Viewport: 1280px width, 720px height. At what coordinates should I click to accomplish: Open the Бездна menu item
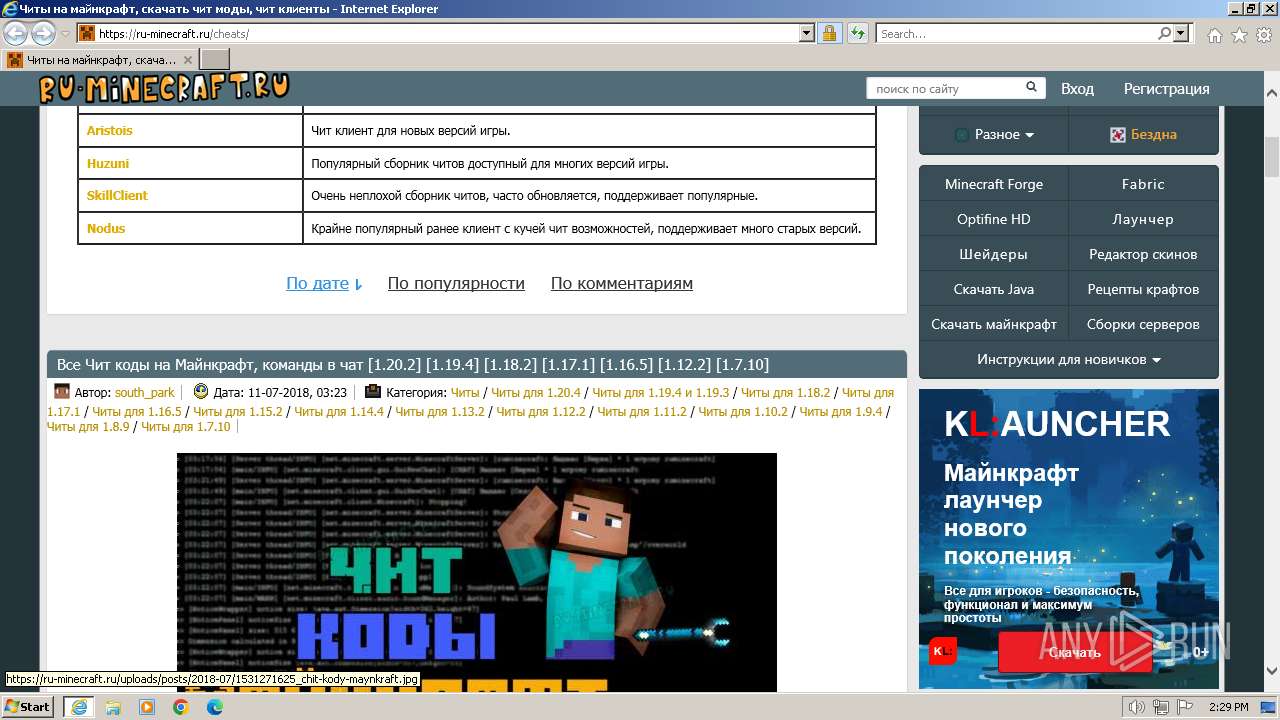[x=1144, y=134]
